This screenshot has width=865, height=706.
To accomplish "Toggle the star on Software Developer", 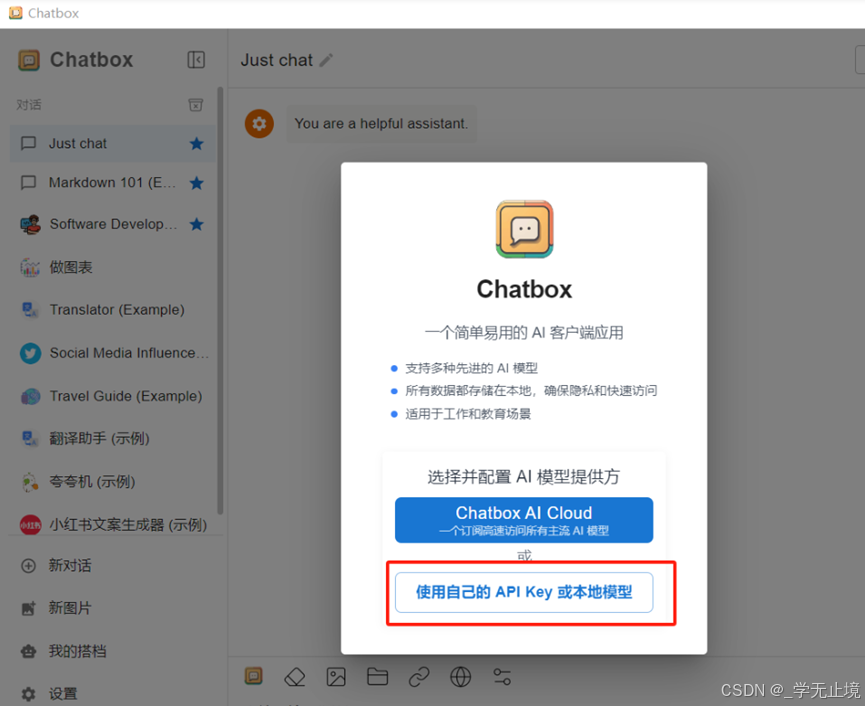I will (196, 224).
